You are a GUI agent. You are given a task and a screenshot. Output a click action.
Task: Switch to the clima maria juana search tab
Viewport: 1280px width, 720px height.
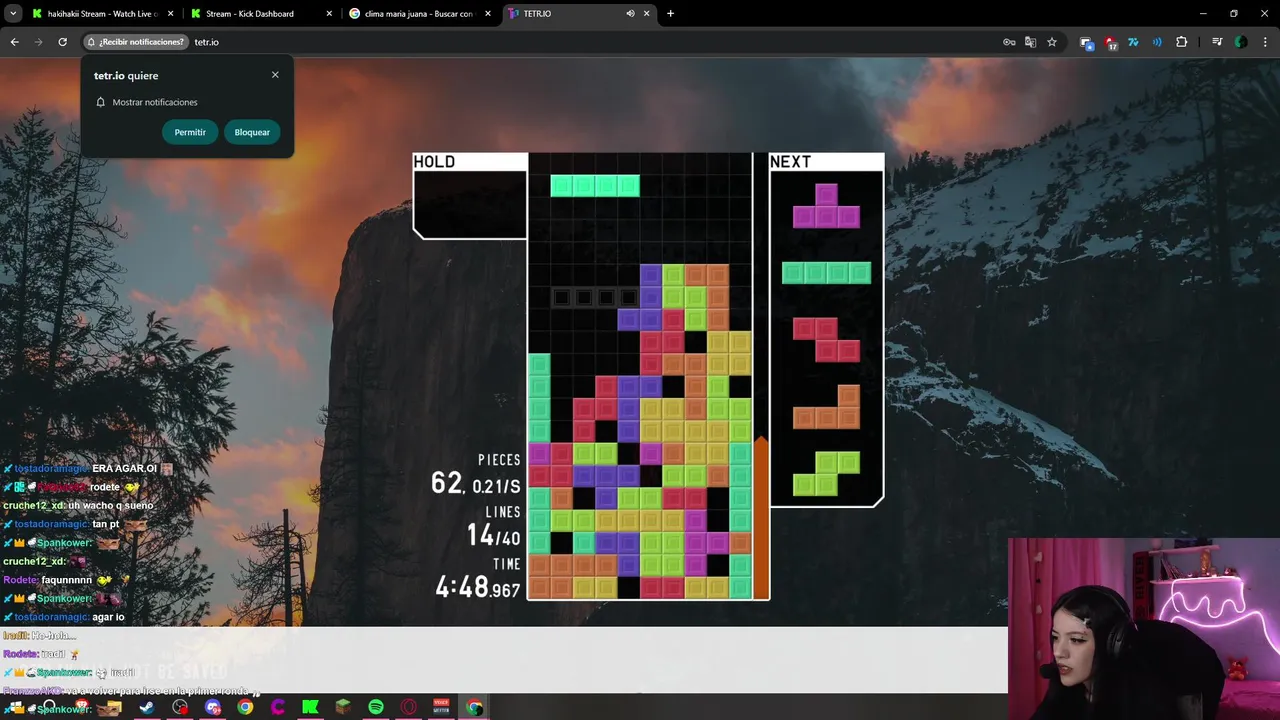[x=418, y=14]
